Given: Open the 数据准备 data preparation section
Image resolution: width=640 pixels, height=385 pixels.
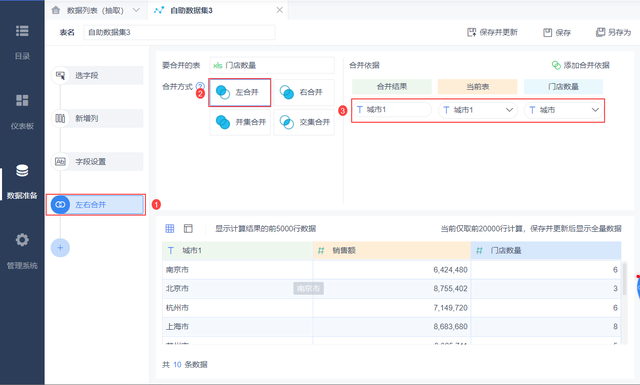Looking at the screenshot, I should pos(22,181).
